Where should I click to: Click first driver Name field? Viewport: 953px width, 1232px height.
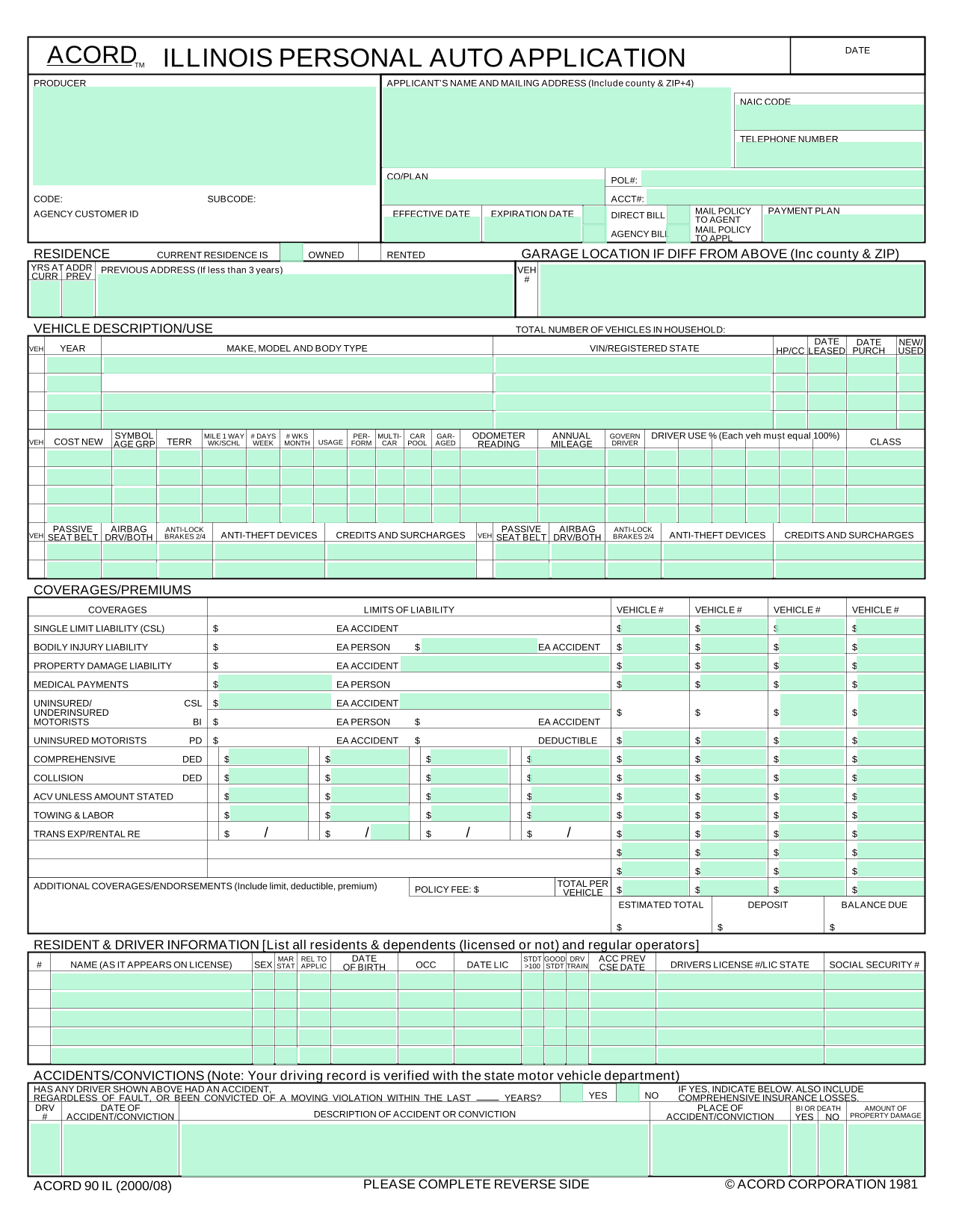pyautogui.click(x=151, y=981)
